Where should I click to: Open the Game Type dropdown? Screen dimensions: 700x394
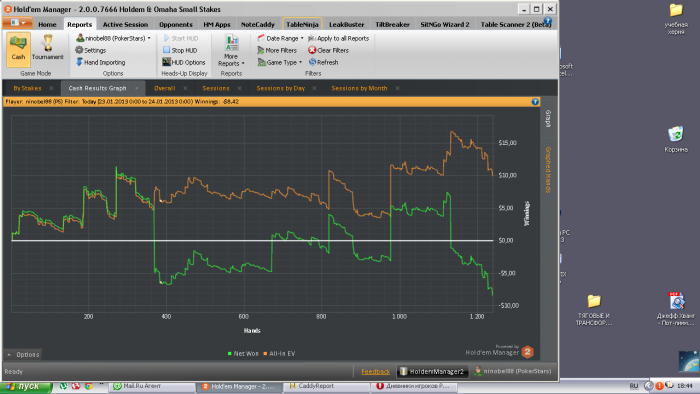279,62
